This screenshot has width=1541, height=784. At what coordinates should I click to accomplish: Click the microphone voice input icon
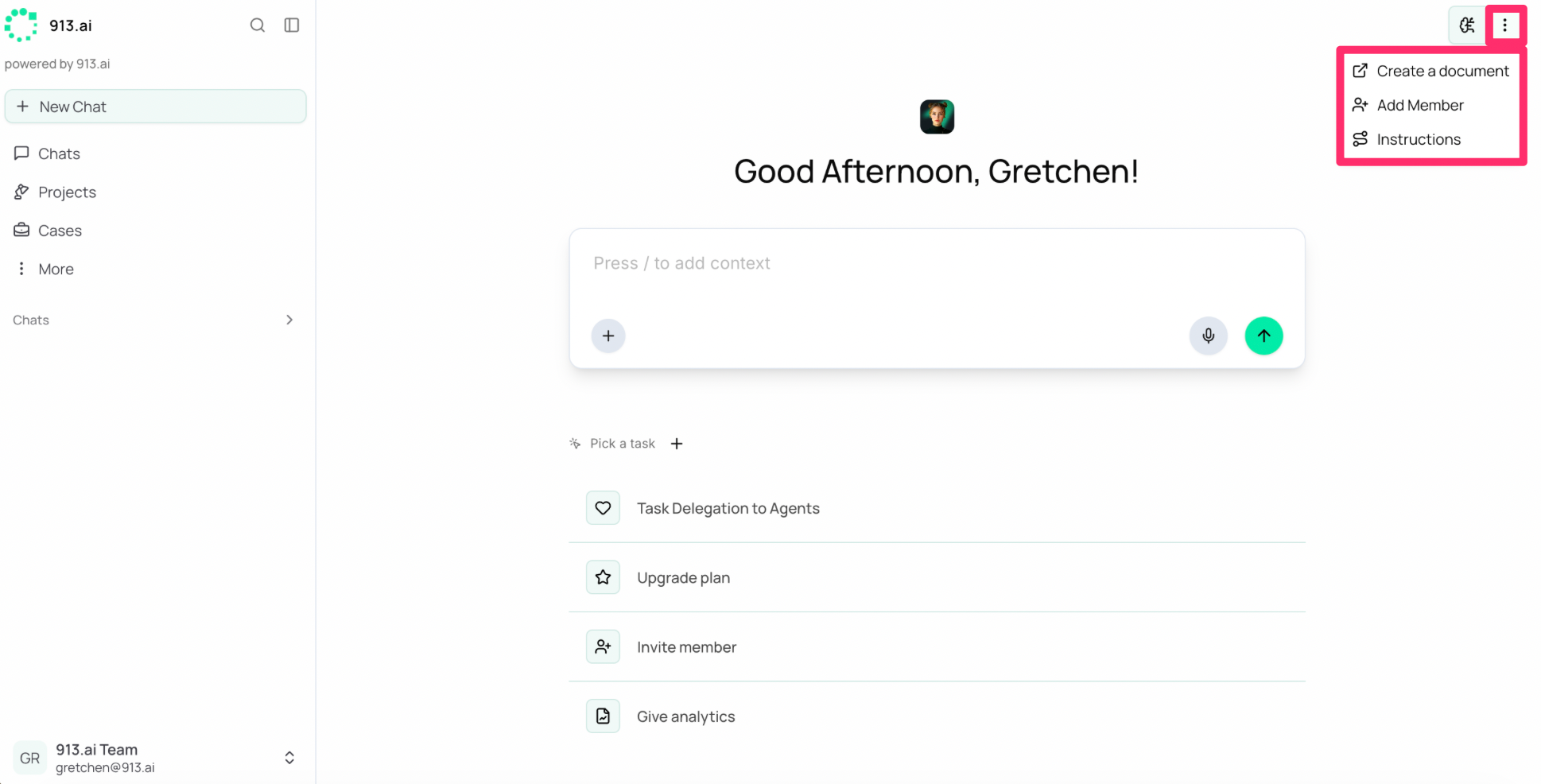pyautogui.click(x=1208, y=336)
